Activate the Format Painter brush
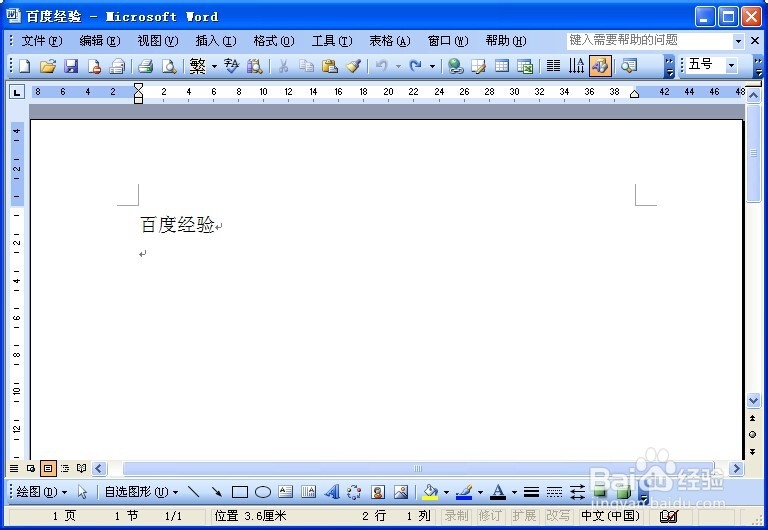Screen dimensions: 768x530 tap(353, 66)
